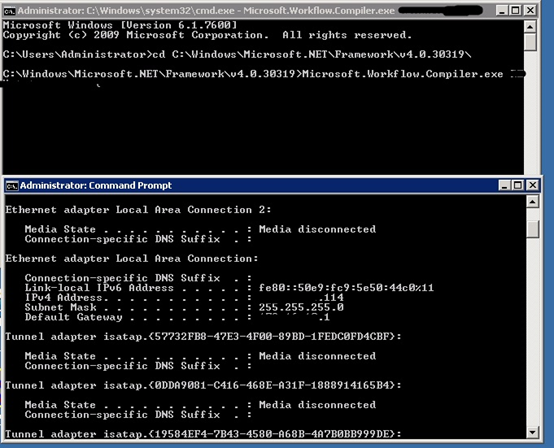Click the top cmd window's scrollbar thumb
This screenshot has height=448, width=554.
(x=530, y=42)
